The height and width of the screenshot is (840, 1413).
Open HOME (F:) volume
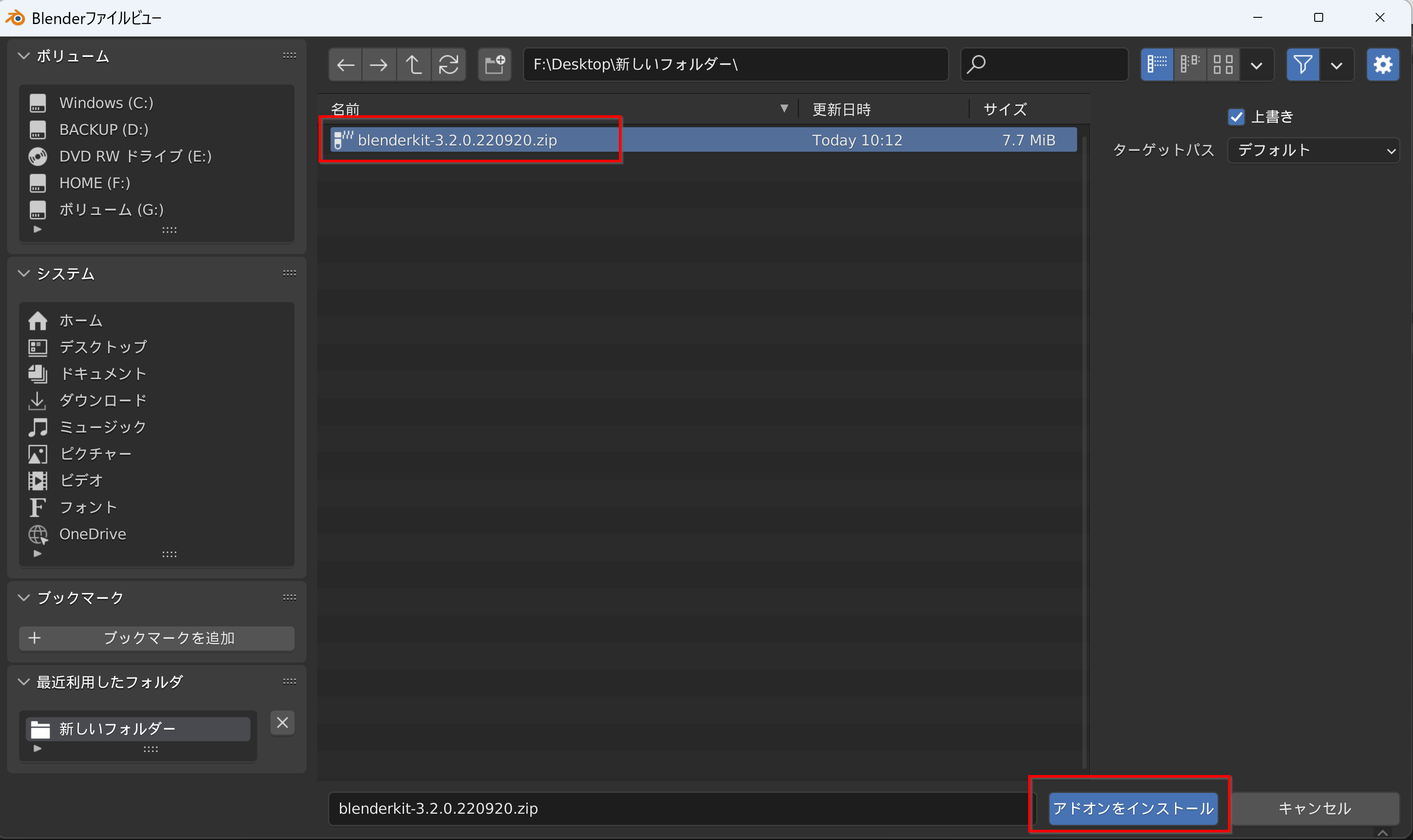[157, 183]
